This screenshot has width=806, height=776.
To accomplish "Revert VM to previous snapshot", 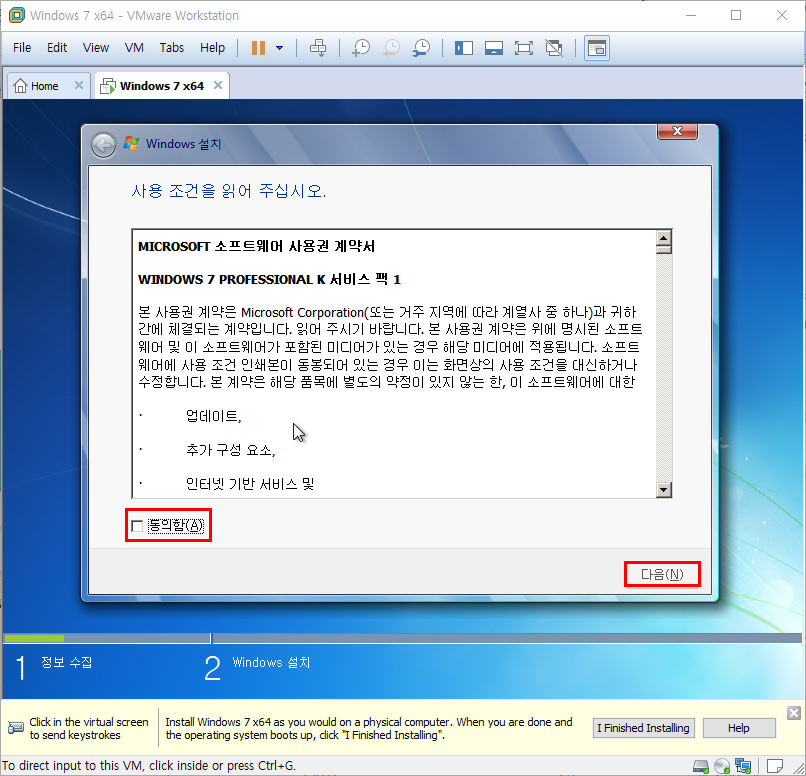I will pos(391,48).
